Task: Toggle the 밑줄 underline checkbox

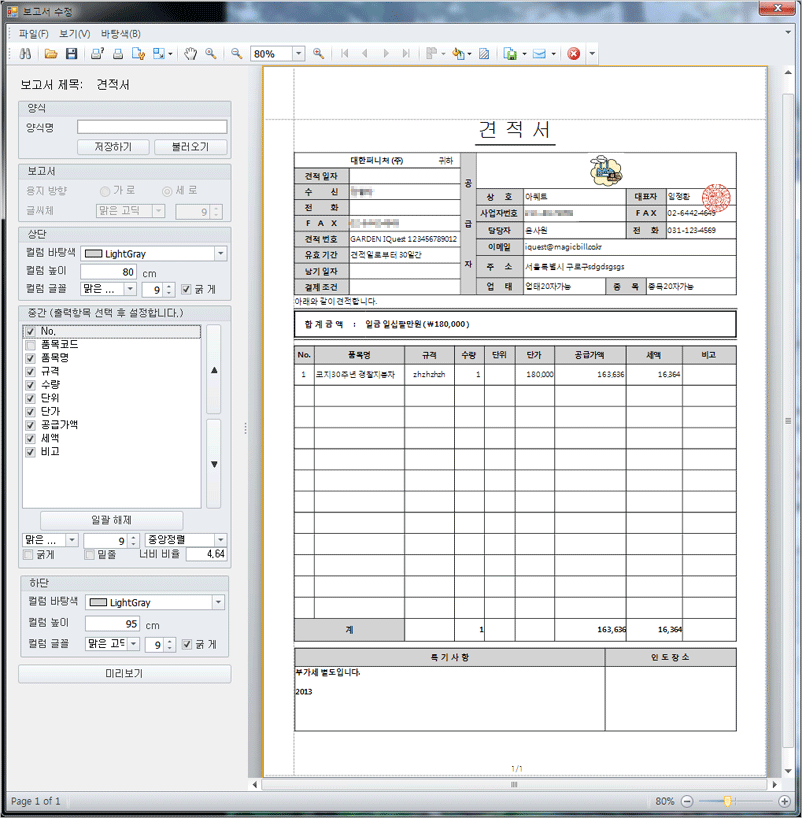Action: pos(90,554)
